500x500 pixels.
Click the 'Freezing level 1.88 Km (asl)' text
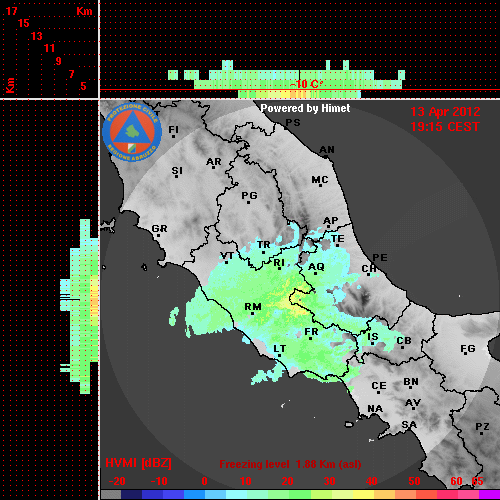[x=290, y=464]
